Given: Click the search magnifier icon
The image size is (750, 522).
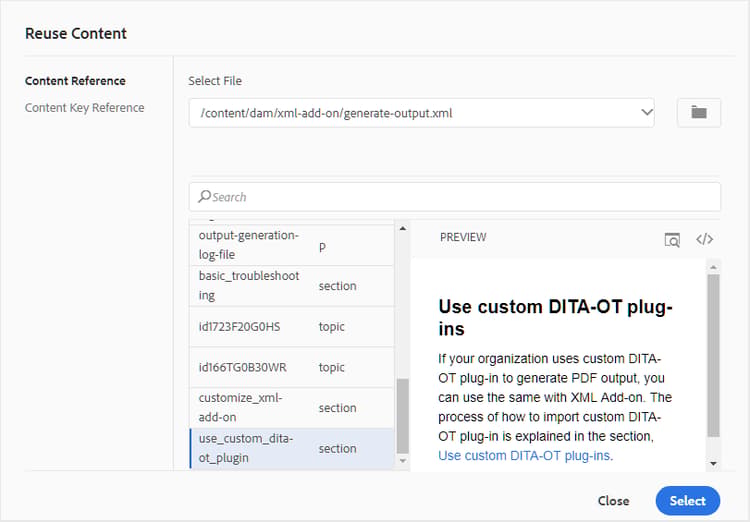Looking at the screenshot, I should click(205, 196).
